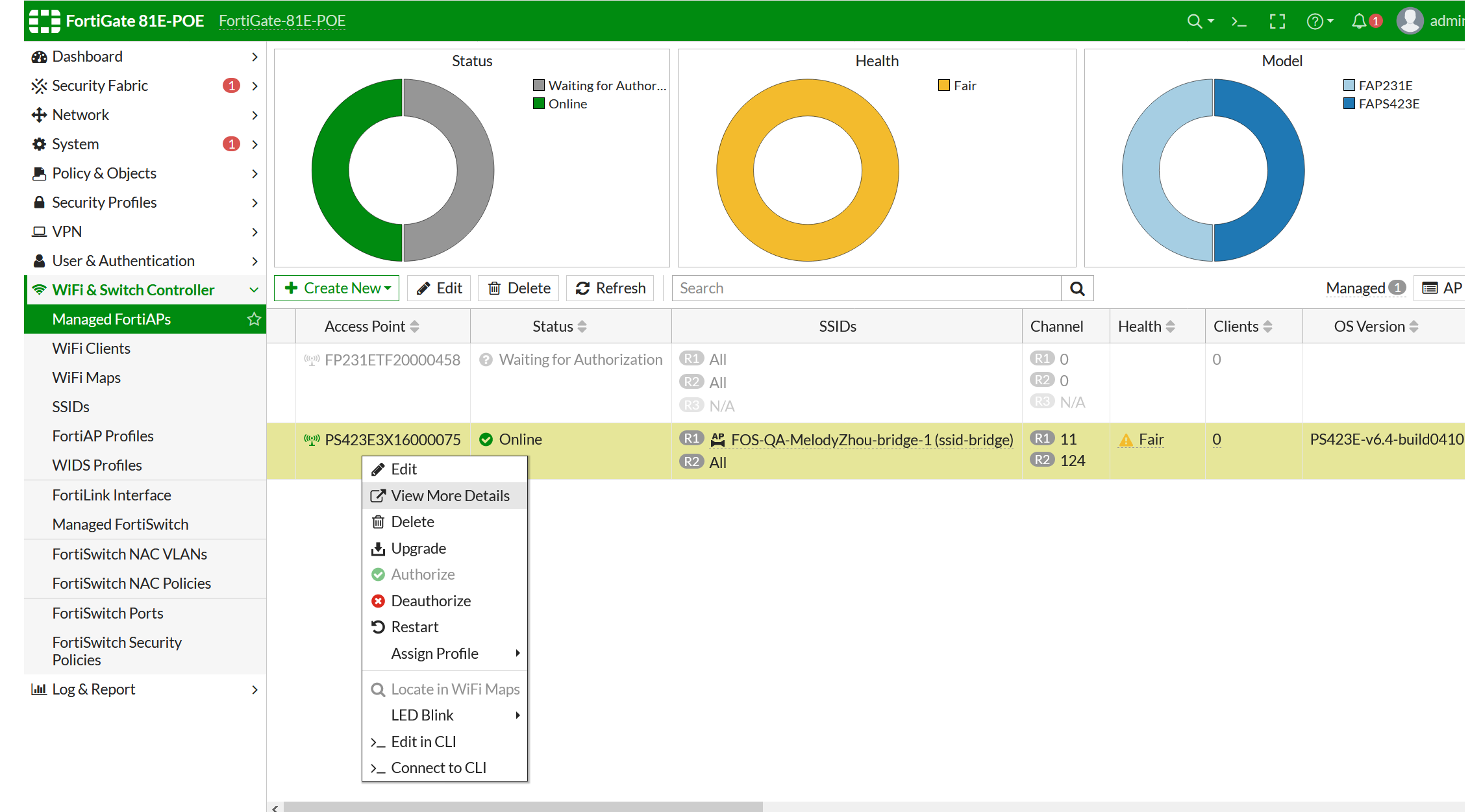Click the Log & Report chart icon
Screen dimensions: 1470x812
[39, 689]
